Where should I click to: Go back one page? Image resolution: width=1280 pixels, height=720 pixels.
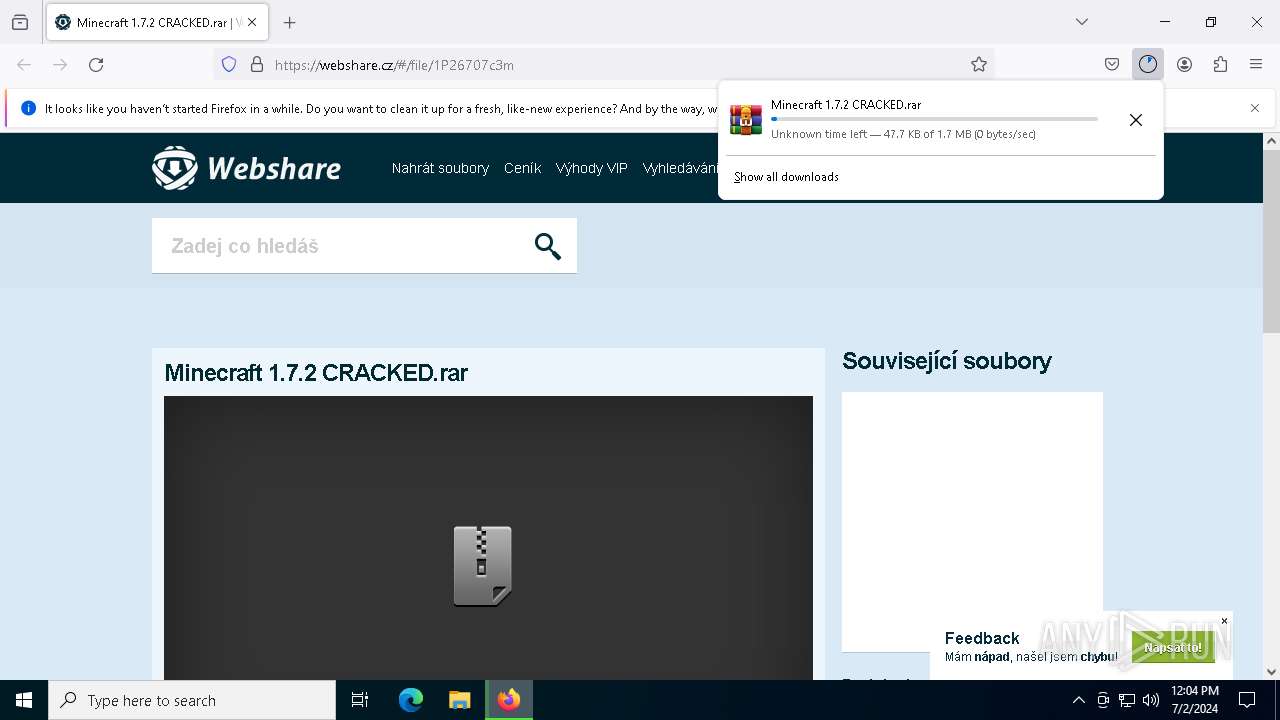24,64
